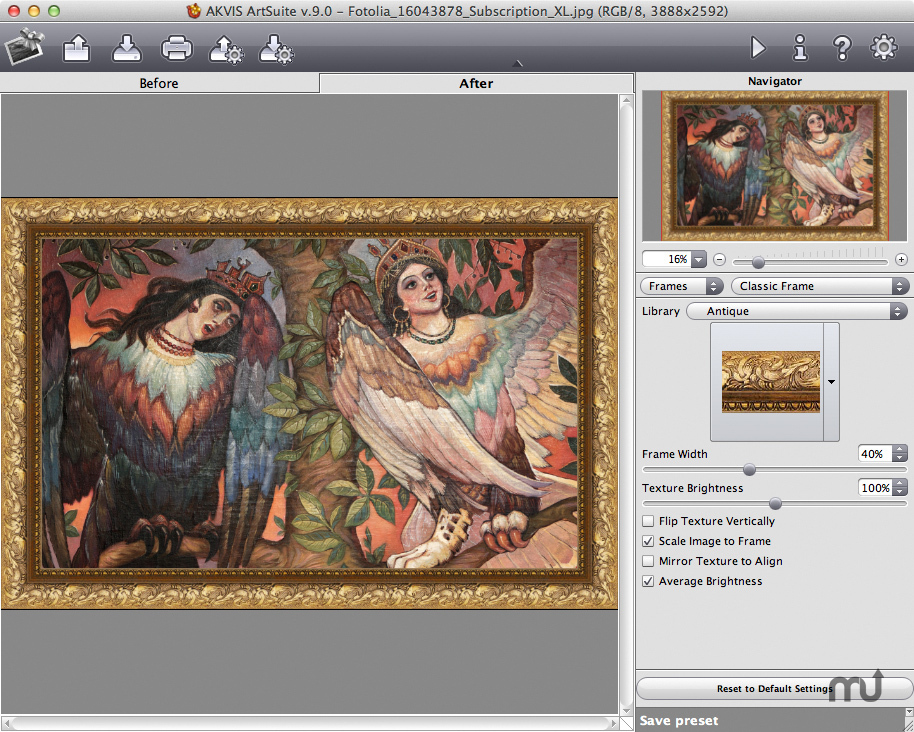Expand the texture list arrow
Image resolution: width=914 pixels, height=732 pixels.
pos(831,382)
